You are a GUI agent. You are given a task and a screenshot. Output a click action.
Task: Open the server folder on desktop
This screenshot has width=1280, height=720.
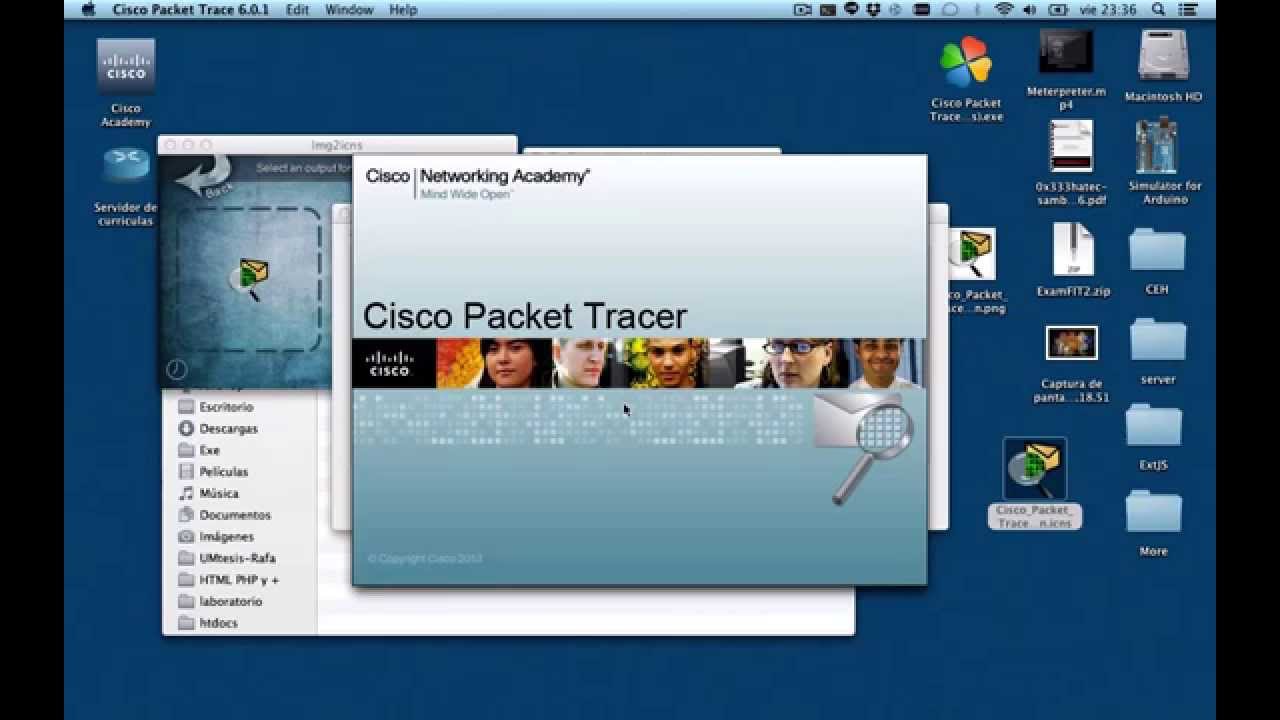(1157, 340)
